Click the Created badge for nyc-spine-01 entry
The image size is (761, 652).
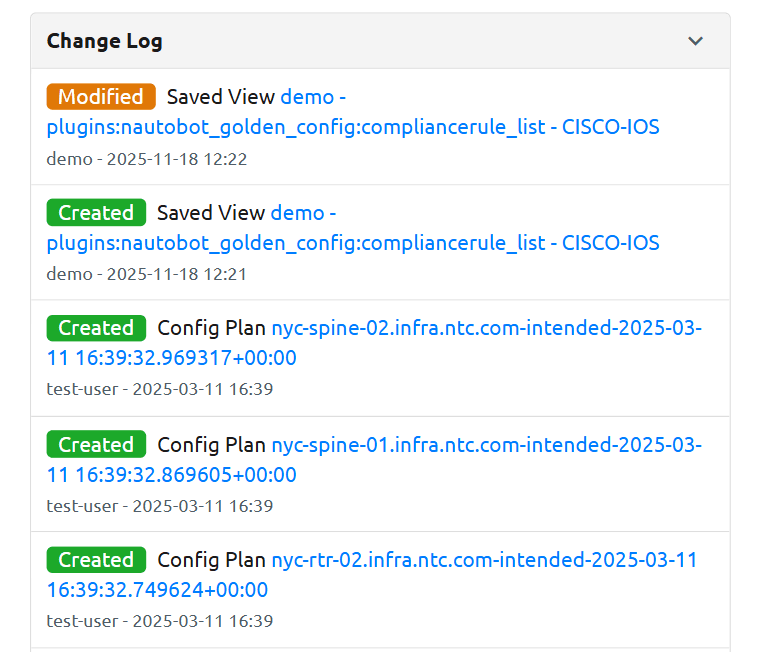(x=96, y=444)
